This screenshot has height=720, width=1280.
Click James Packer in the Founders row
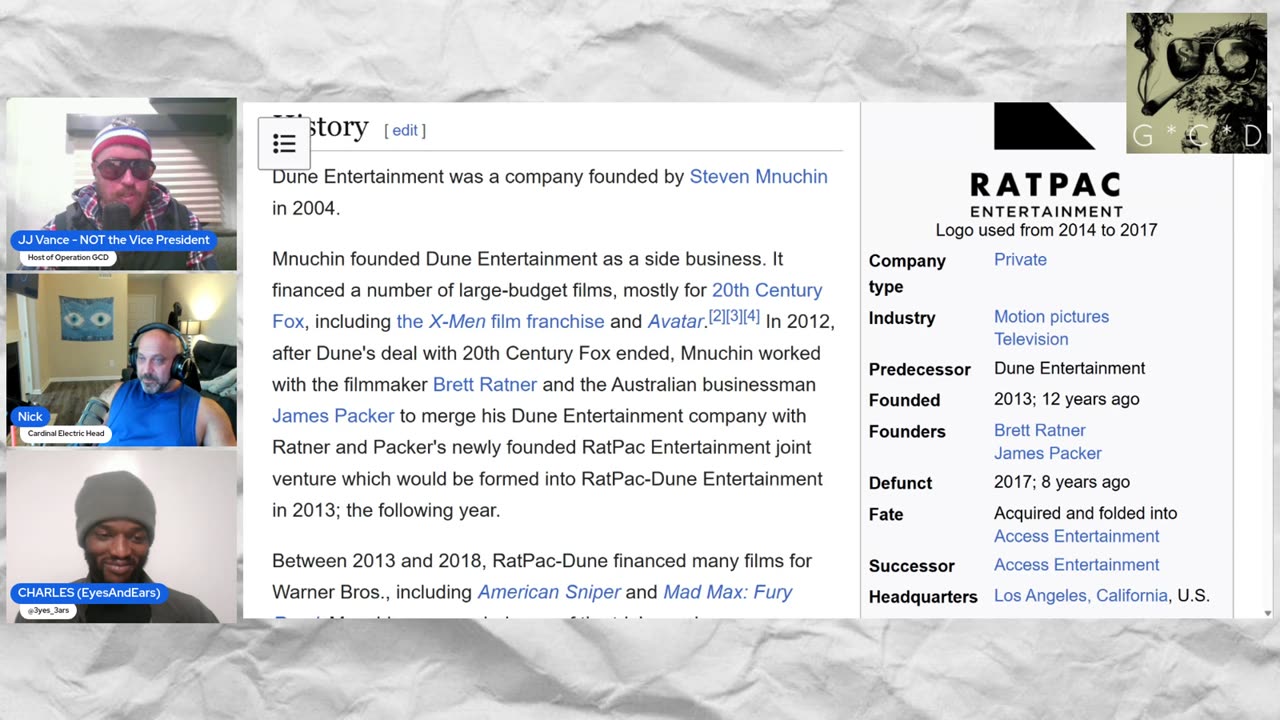tap(1048, 454)
